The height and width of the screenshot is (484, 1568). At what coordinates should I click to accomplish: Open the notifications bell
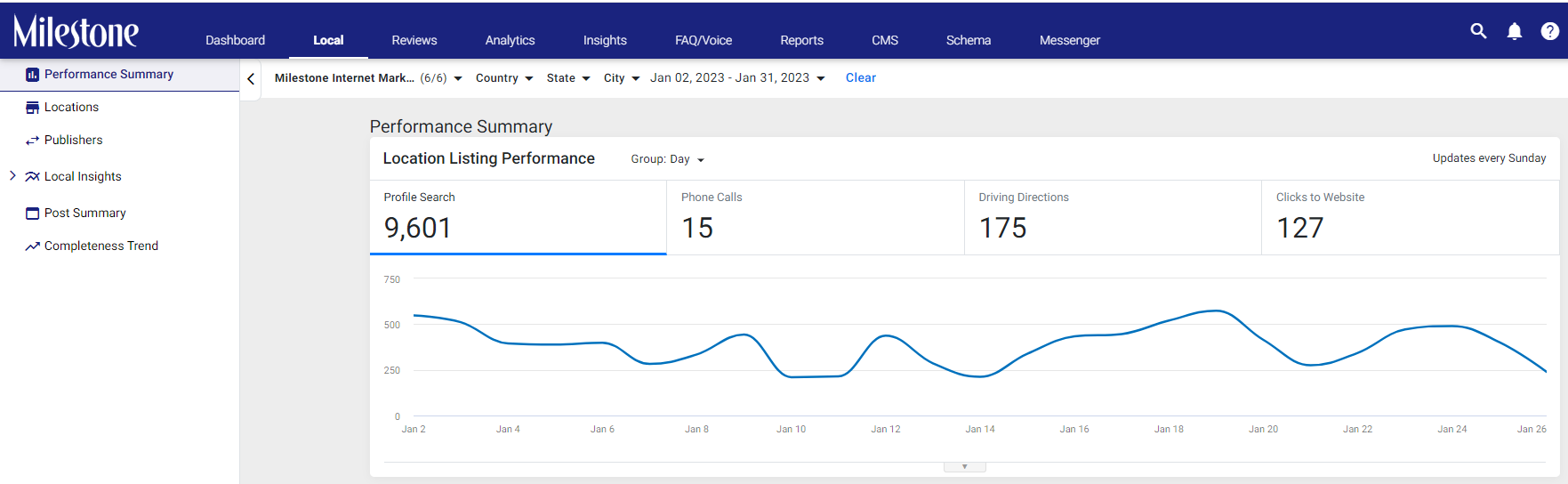[1515, 31]
